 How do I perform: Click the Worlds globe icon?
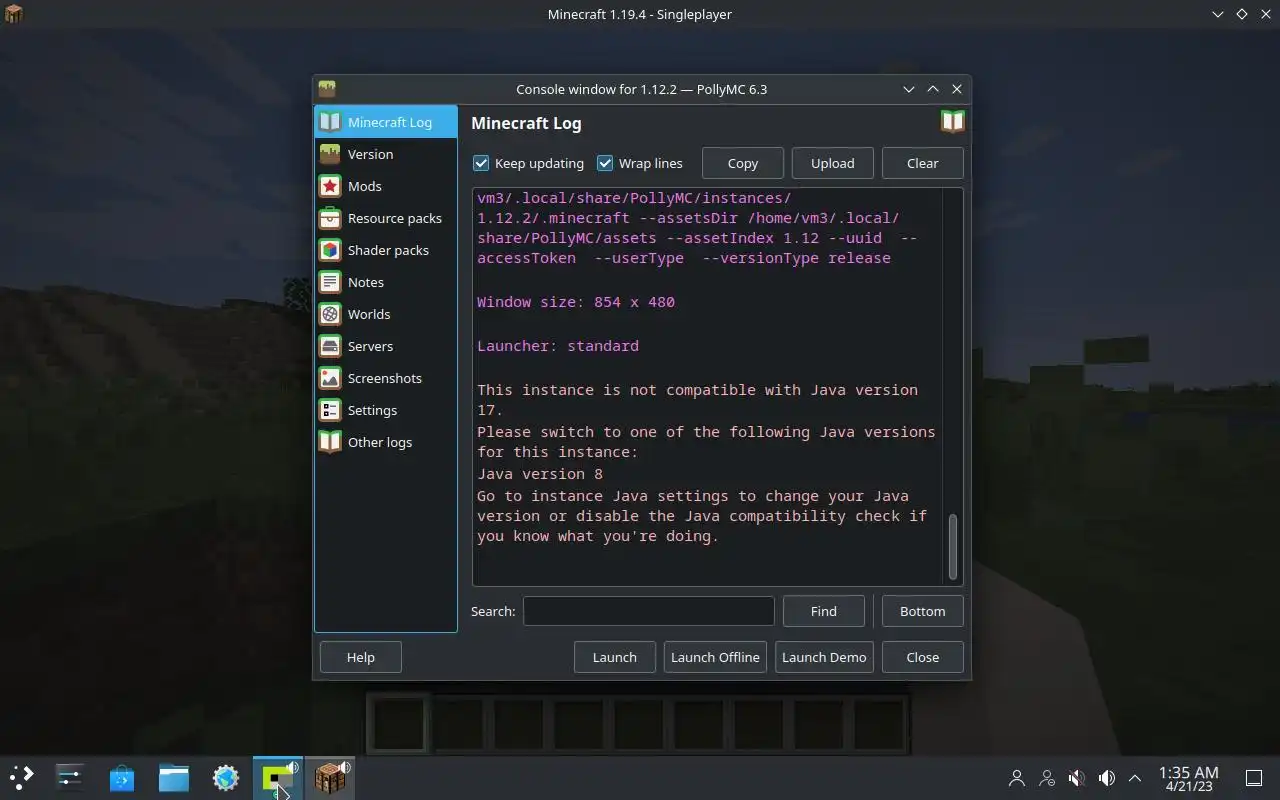pyautogui.click(x=330, y=314)
